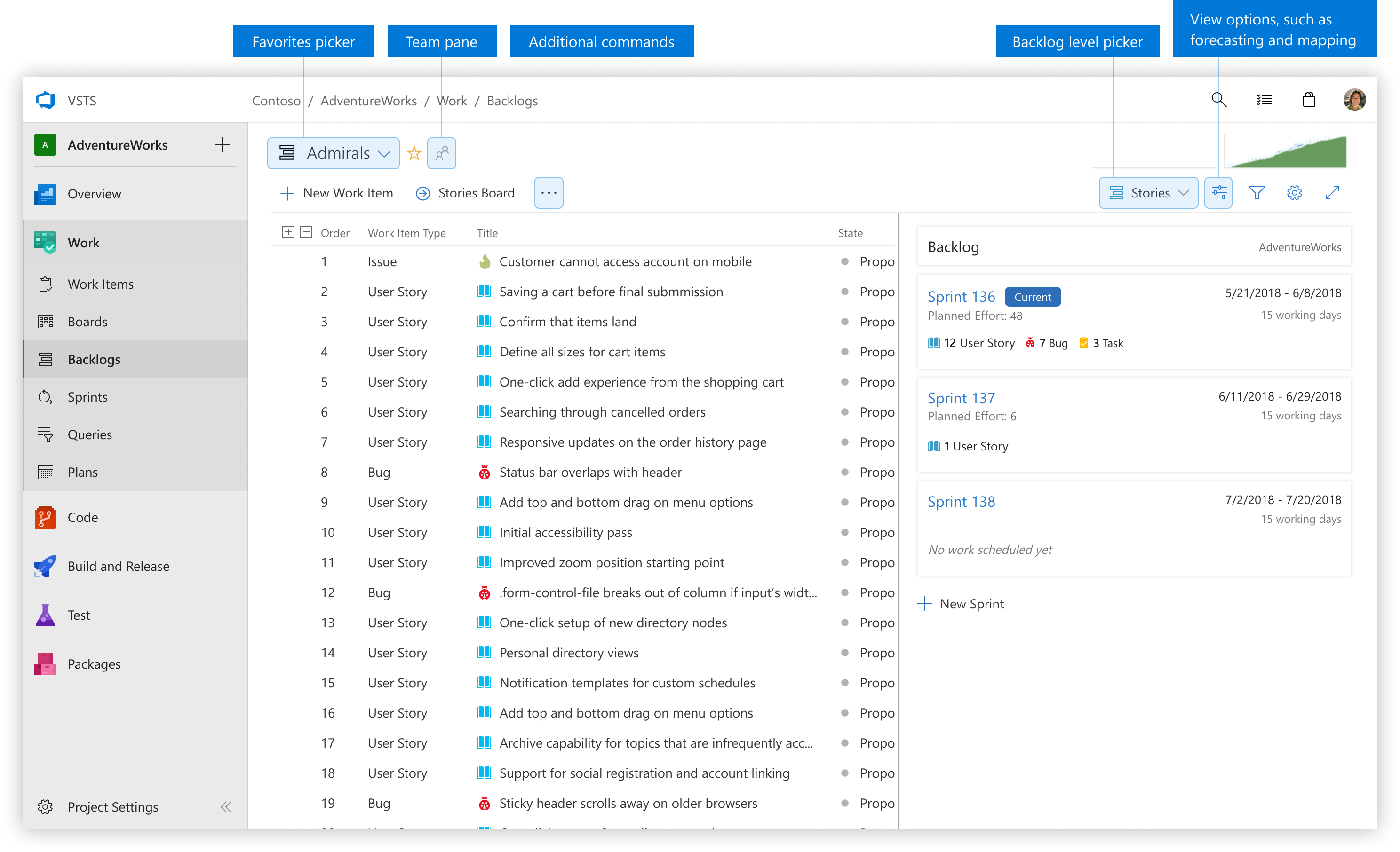Click the team member picker icon
Screen dimensions: 1400x852
click(441, 153)
